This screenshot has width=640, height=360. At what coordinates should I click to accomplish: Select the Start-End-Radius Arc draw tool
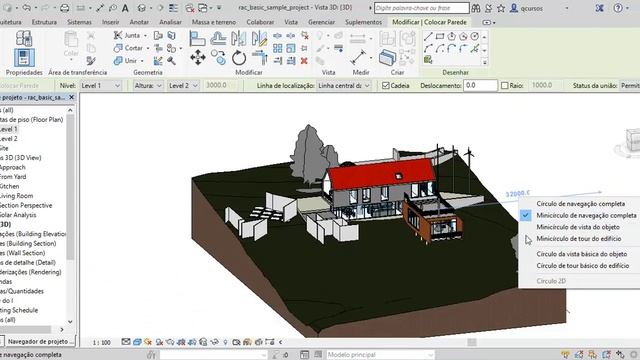(x=428, y=49)
